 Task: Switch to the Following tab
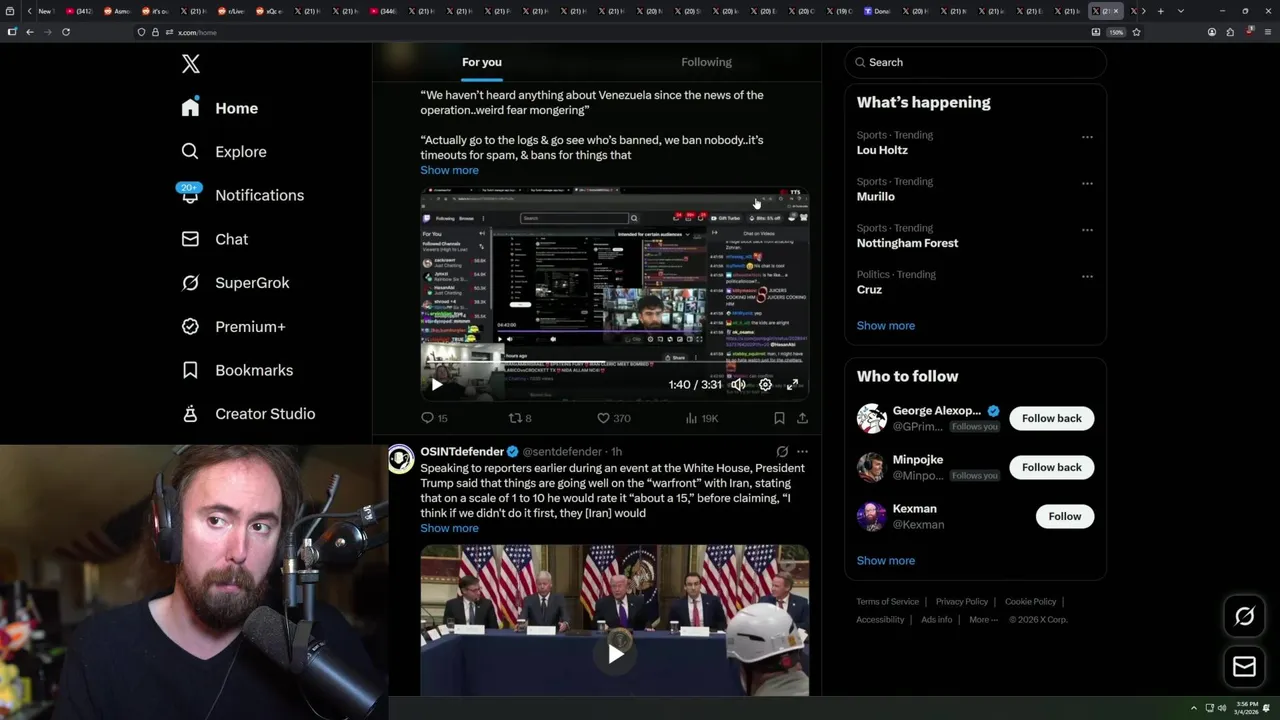707,62
